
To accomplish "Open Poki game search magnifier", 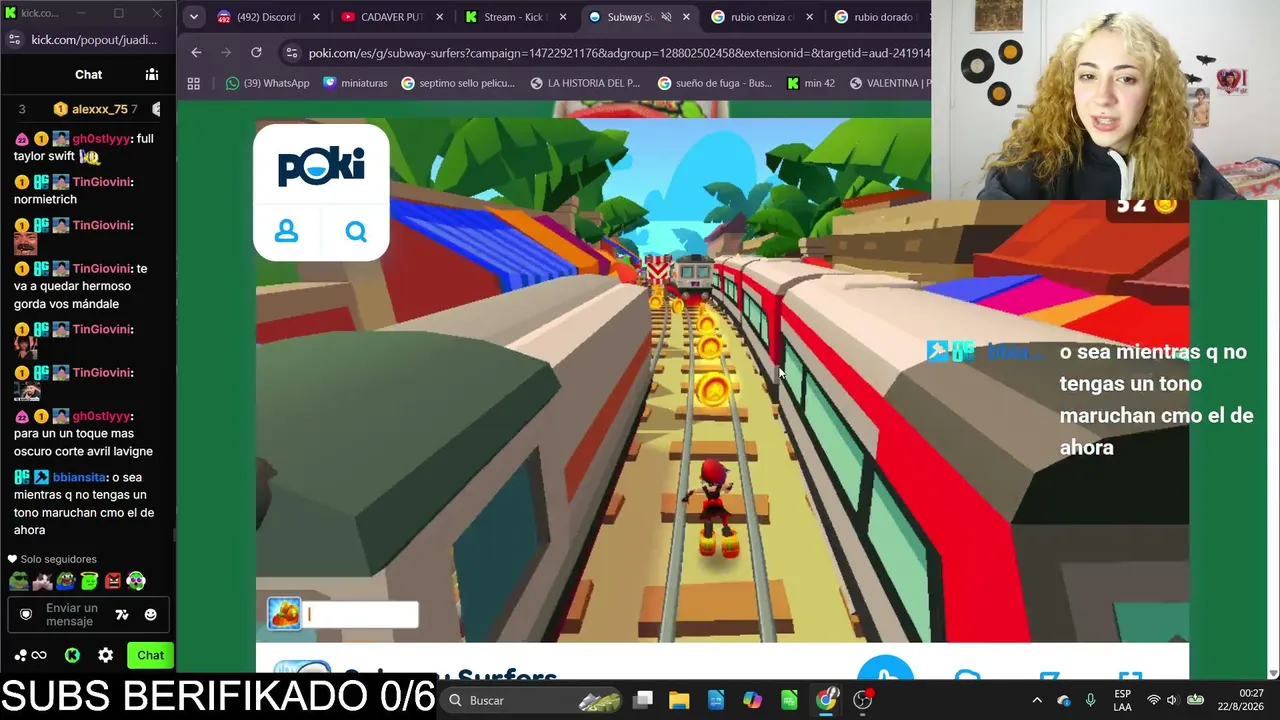I will 356,232.
